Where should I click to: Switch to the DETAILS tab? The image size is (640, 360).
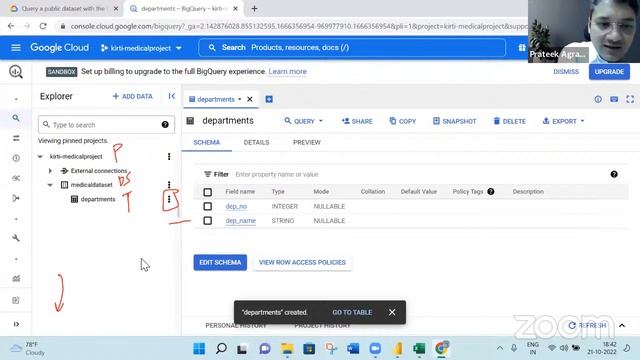click(256, 142)
